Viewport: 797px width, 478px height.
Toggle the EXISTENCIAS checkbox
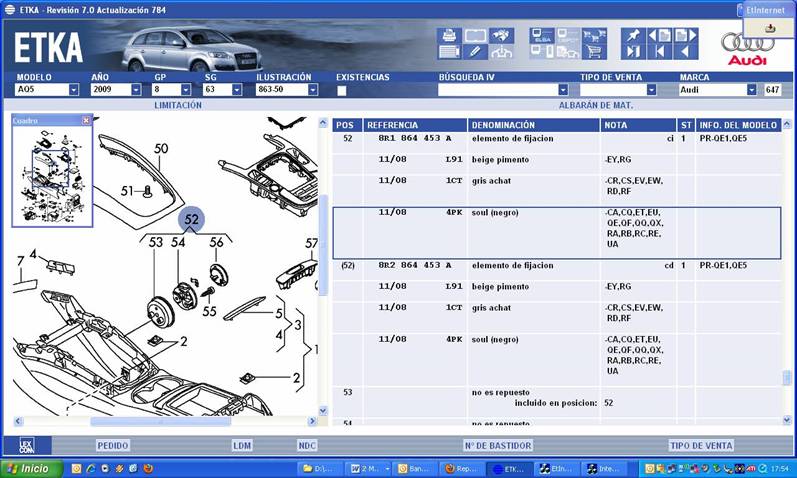342,91
